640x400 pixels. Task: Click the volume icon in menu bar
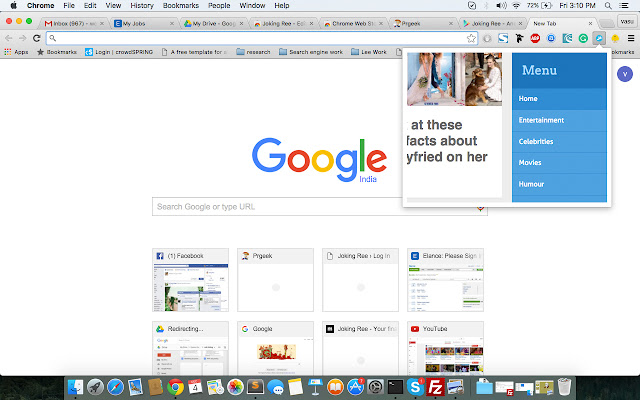click(x=501, y=5)
